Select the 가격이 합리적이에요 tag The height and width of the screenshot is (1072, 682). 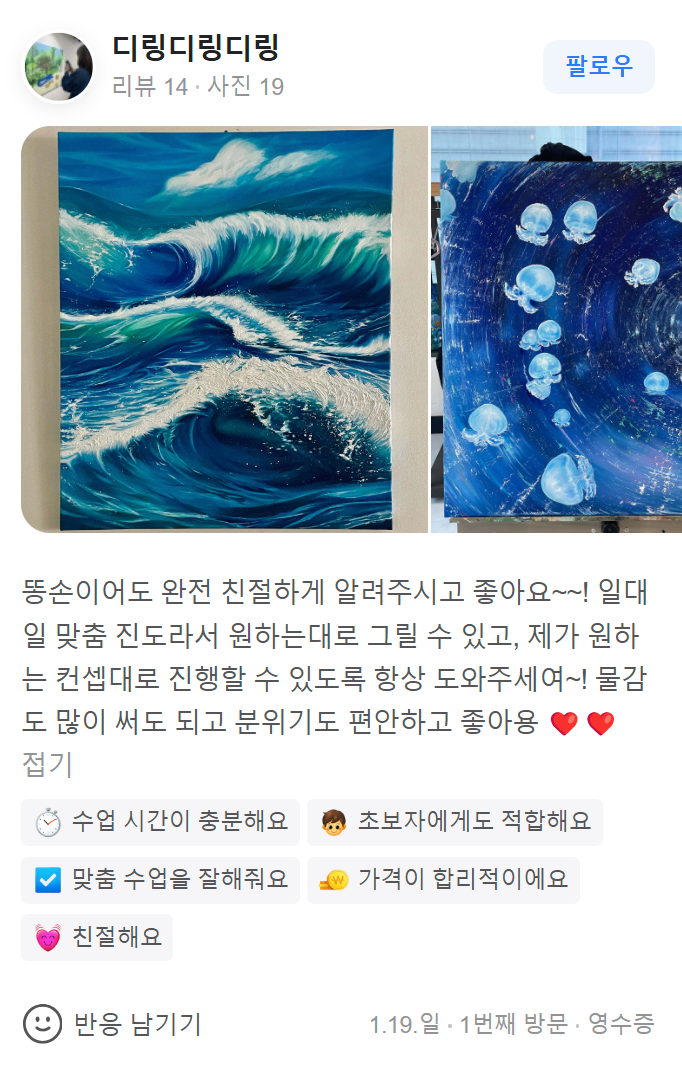444,880
